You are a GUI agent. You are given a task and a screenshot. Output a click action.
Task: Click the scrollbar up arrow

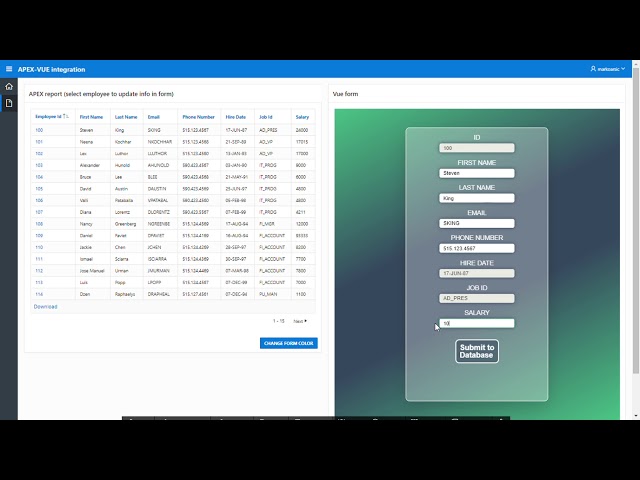(636, 64)
